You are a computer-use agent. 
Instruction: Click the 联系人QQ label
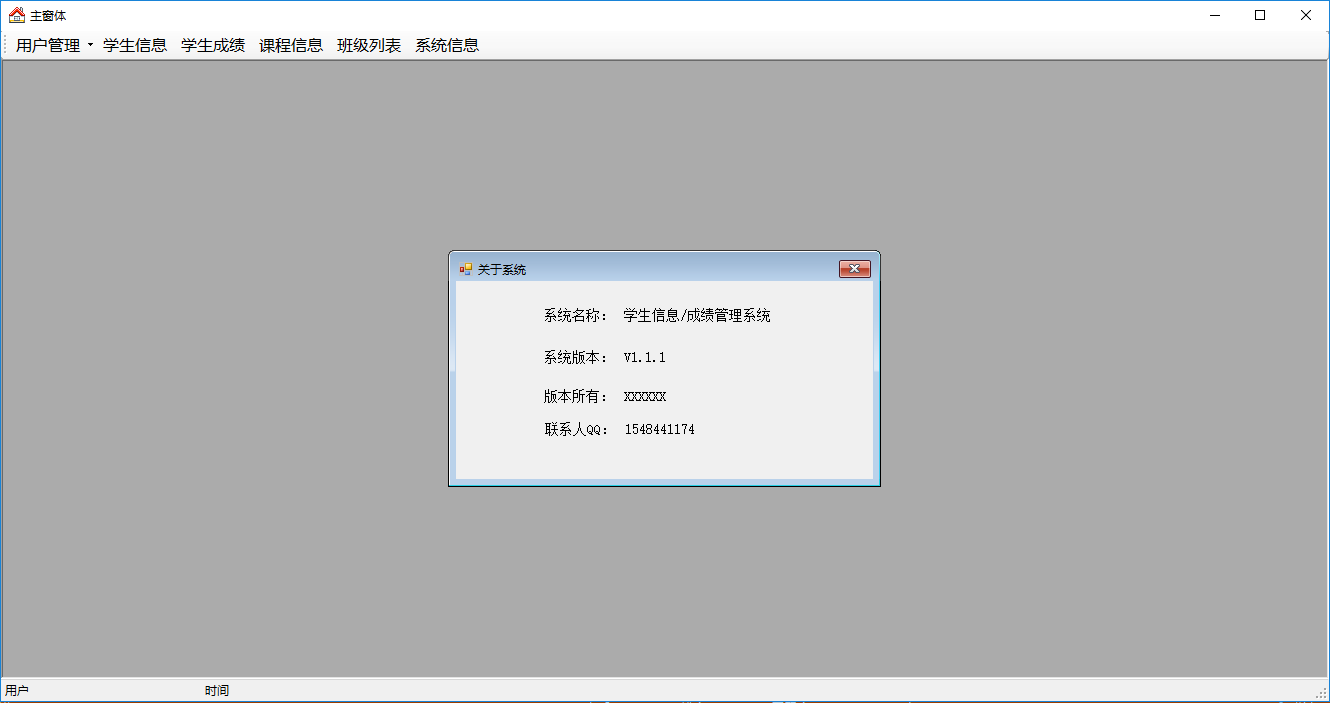(576, 430)
